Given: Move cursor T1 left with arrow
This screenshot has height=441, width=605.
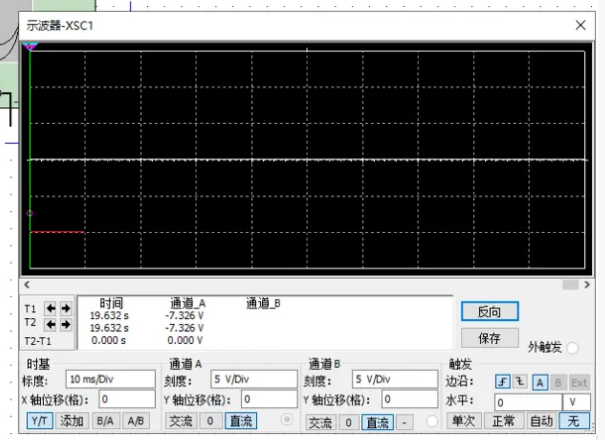Looking at the screenshot, I should coord(51,309).
